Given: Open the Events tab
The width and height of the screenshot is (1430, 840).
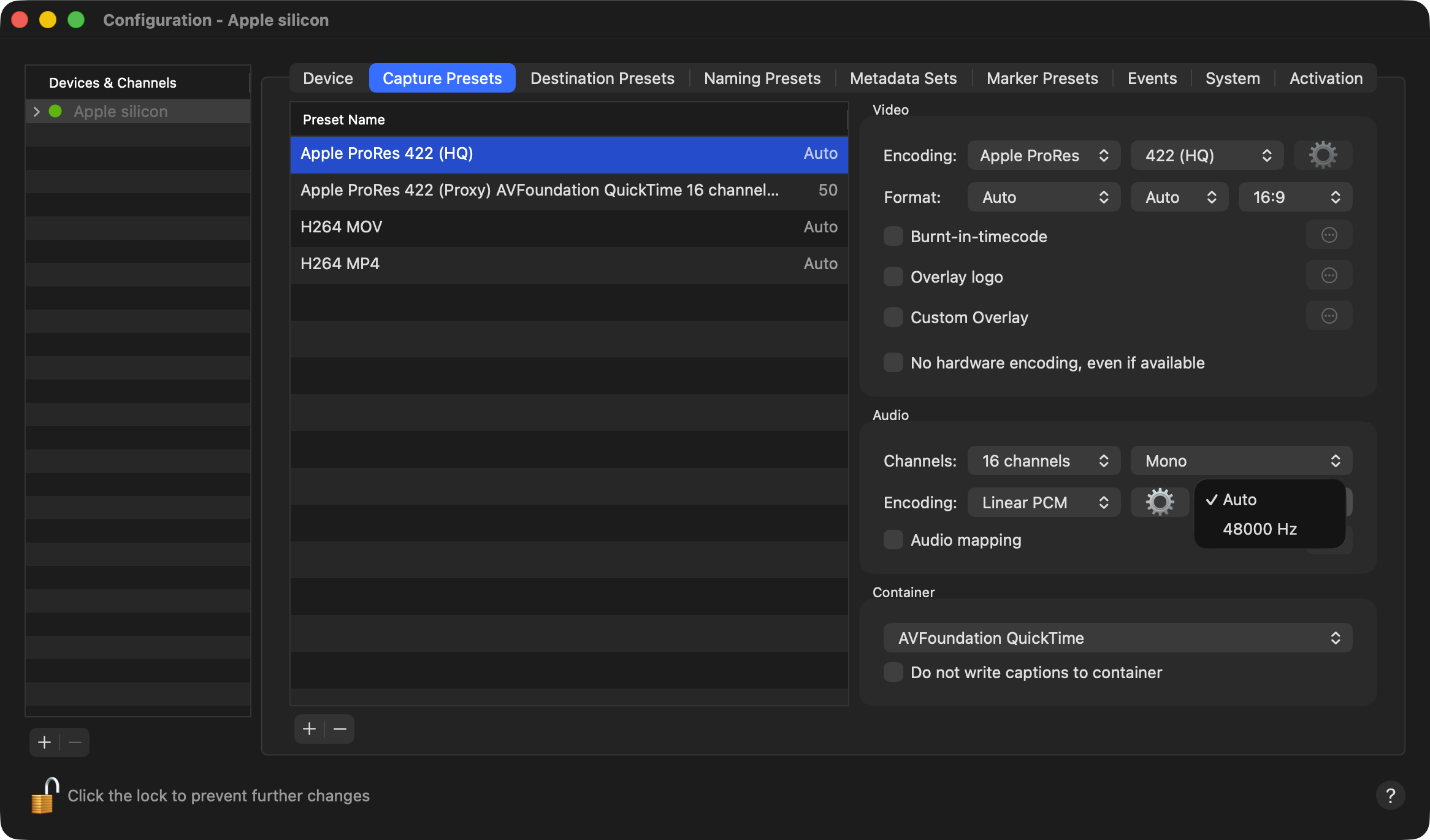Looking at the screenshot, I should point(1152,78).
